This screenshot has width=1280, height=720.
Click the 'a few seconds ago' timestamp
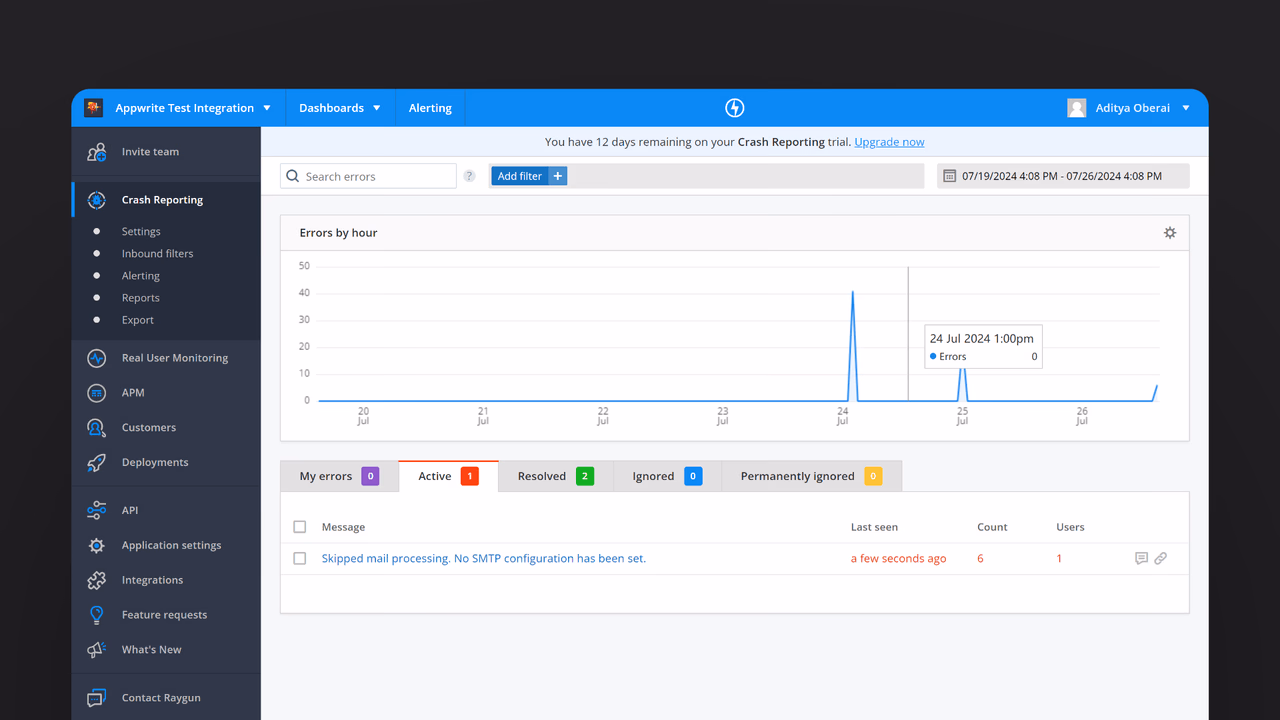pyautogui.click(x=898, y=558)
